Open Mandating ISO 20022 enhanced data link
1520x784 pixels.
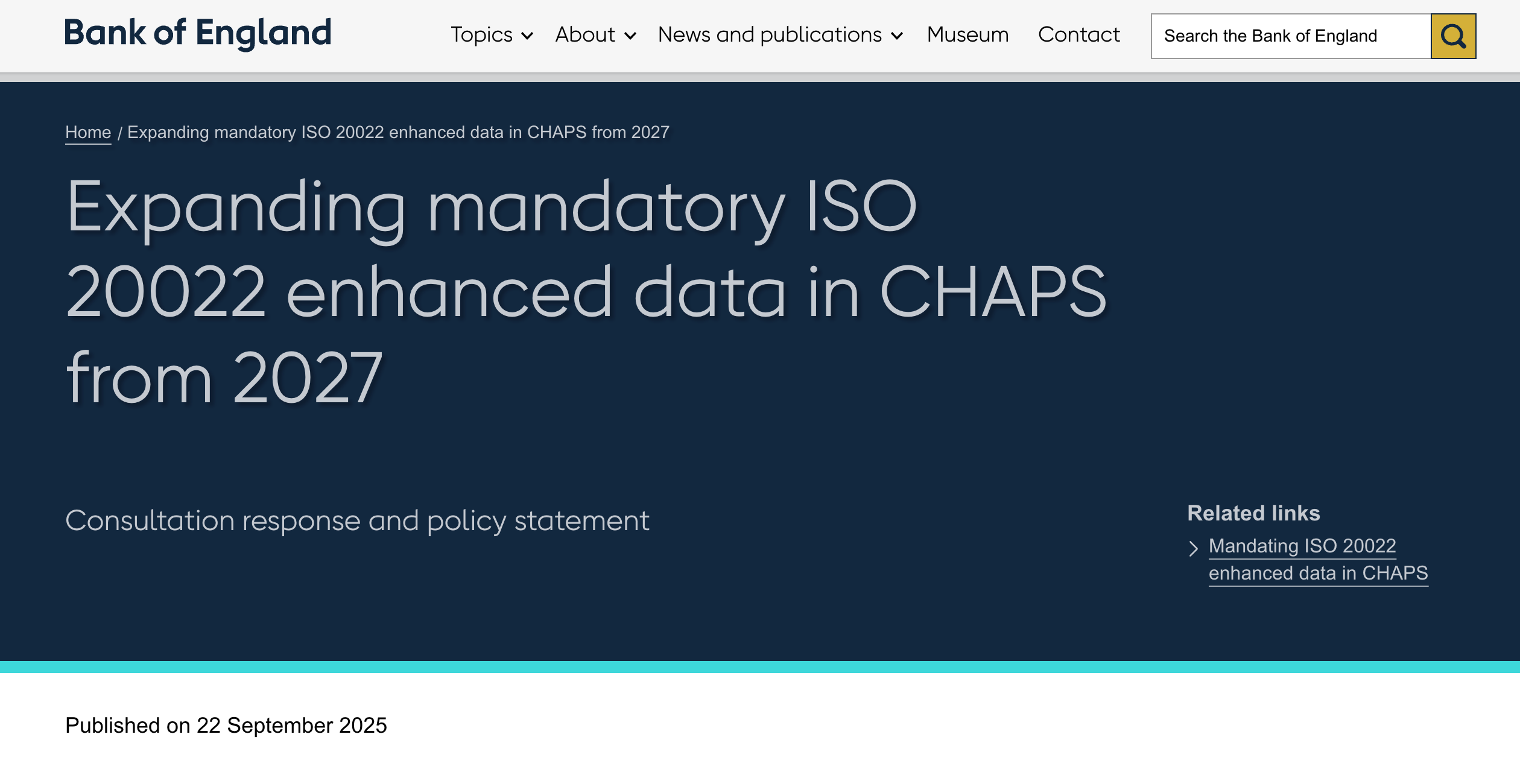(x=1318, y=560)
